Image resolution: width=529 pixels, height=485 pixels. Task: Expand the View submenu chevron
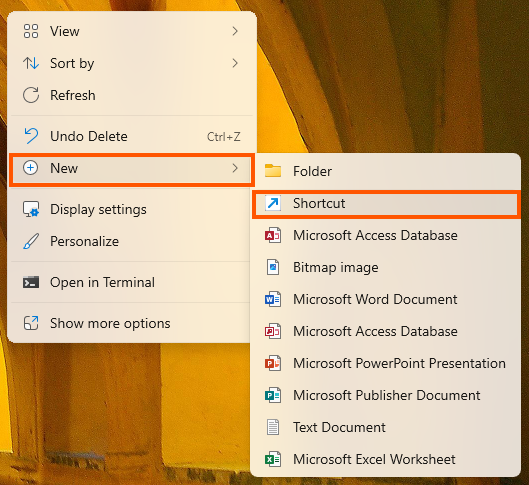tap(235, 31)
